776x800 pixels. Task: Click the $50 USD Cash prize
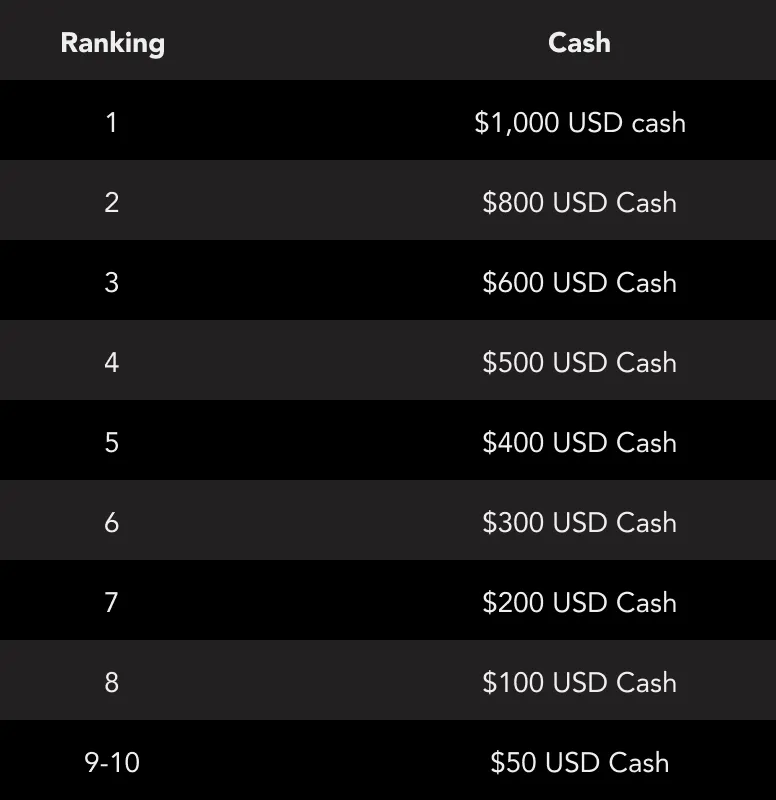(x=580, y=763)
